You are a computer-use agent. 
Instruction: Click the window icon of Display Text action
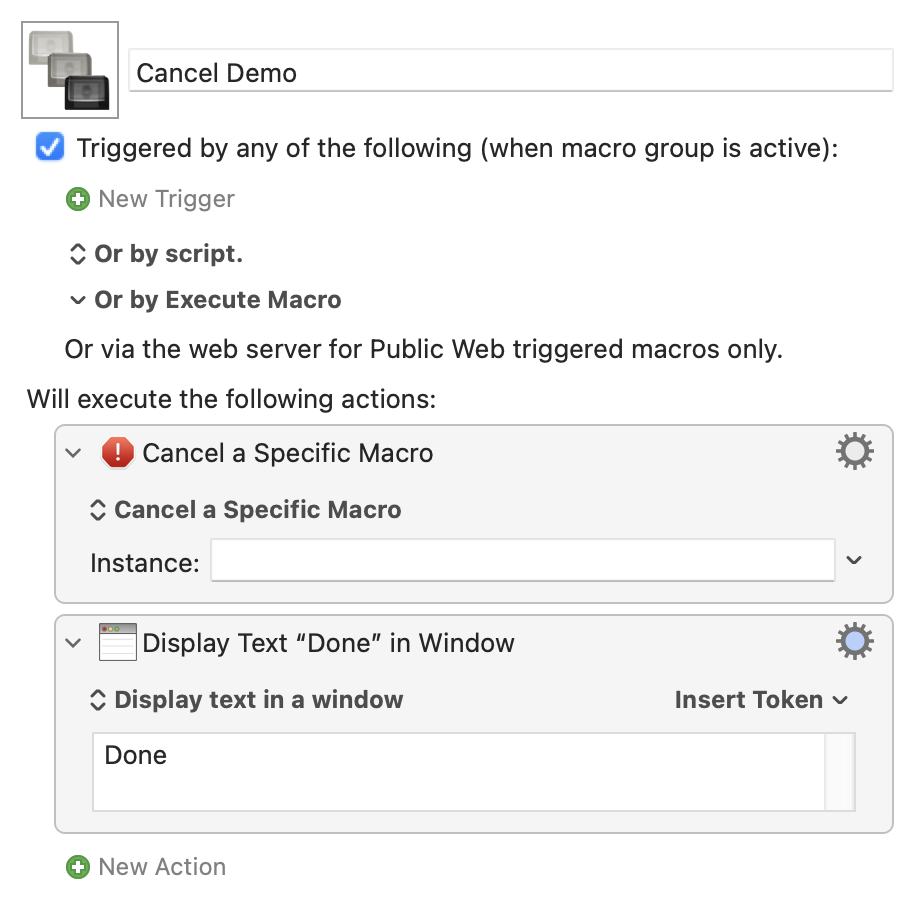pos(118,642)
